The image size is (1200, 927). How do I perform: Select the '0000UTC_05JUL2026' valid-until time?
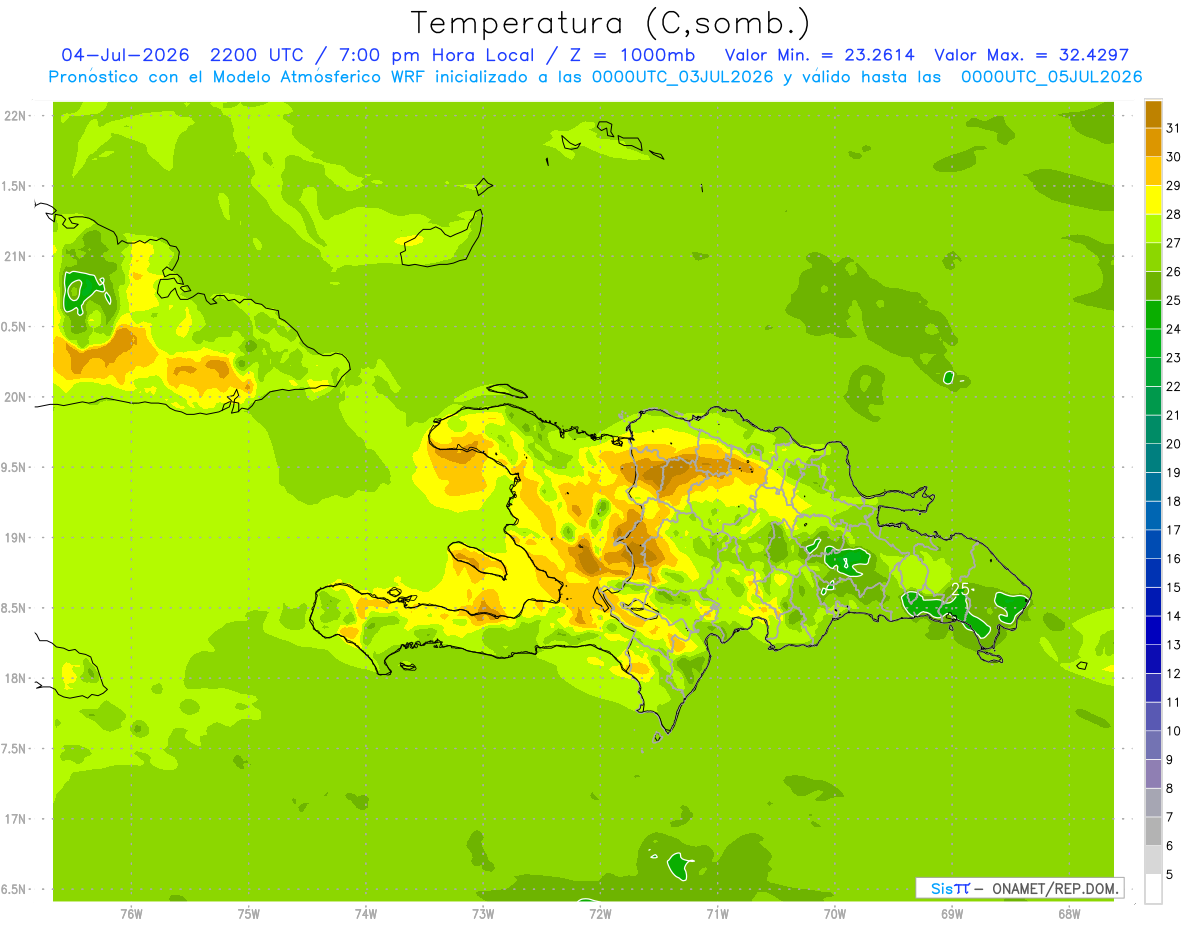pyautogui.click(x=1051, y=77)
